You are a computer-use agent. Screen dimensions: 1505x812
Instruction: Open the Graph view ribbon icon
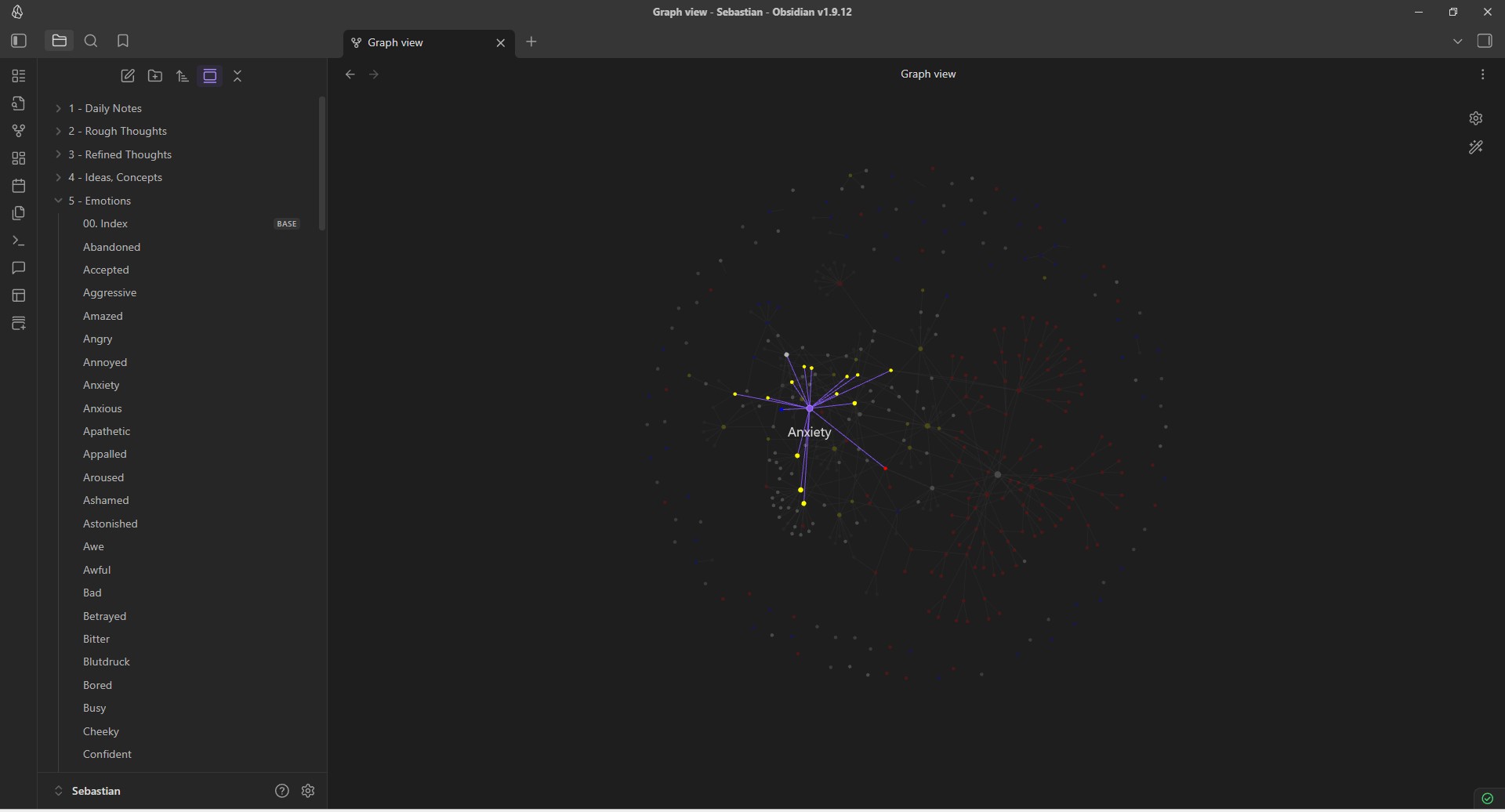pos(18,130)
